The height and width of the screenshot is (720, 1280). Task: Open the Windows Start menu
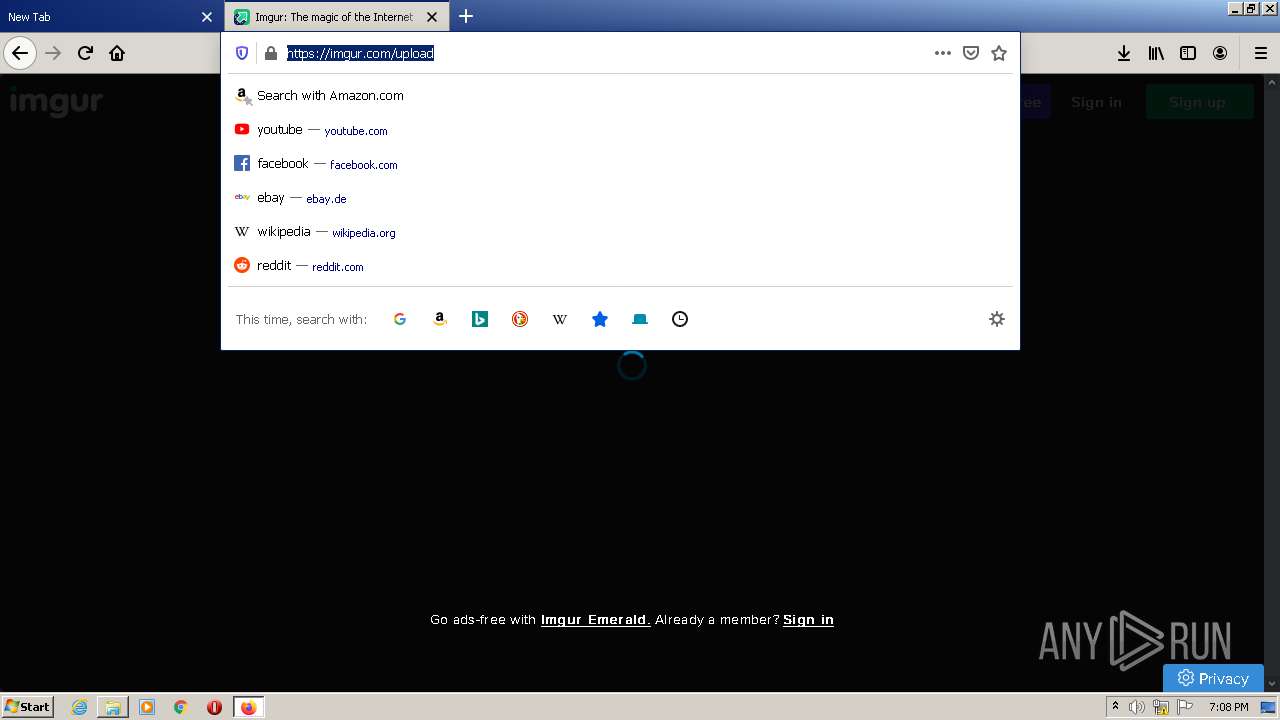pyautogui.click(x=27, y=707)
